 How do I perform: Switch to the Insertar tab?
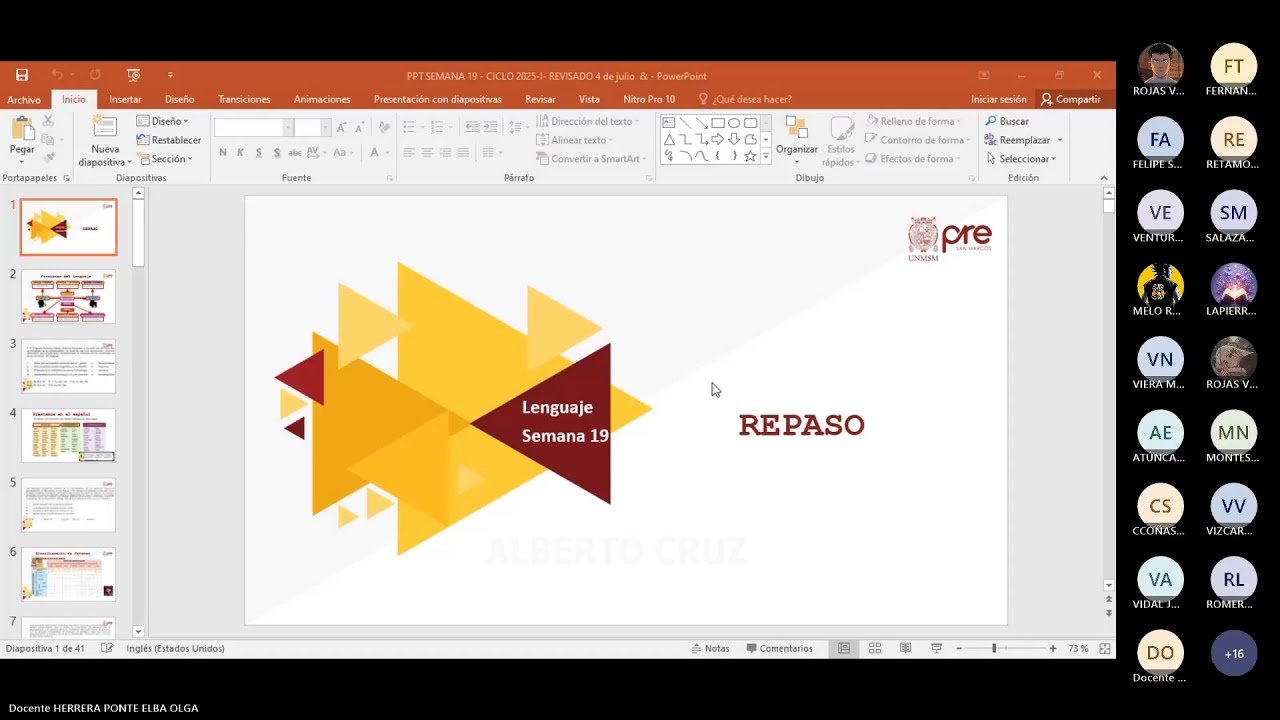(x=125, y=100)
